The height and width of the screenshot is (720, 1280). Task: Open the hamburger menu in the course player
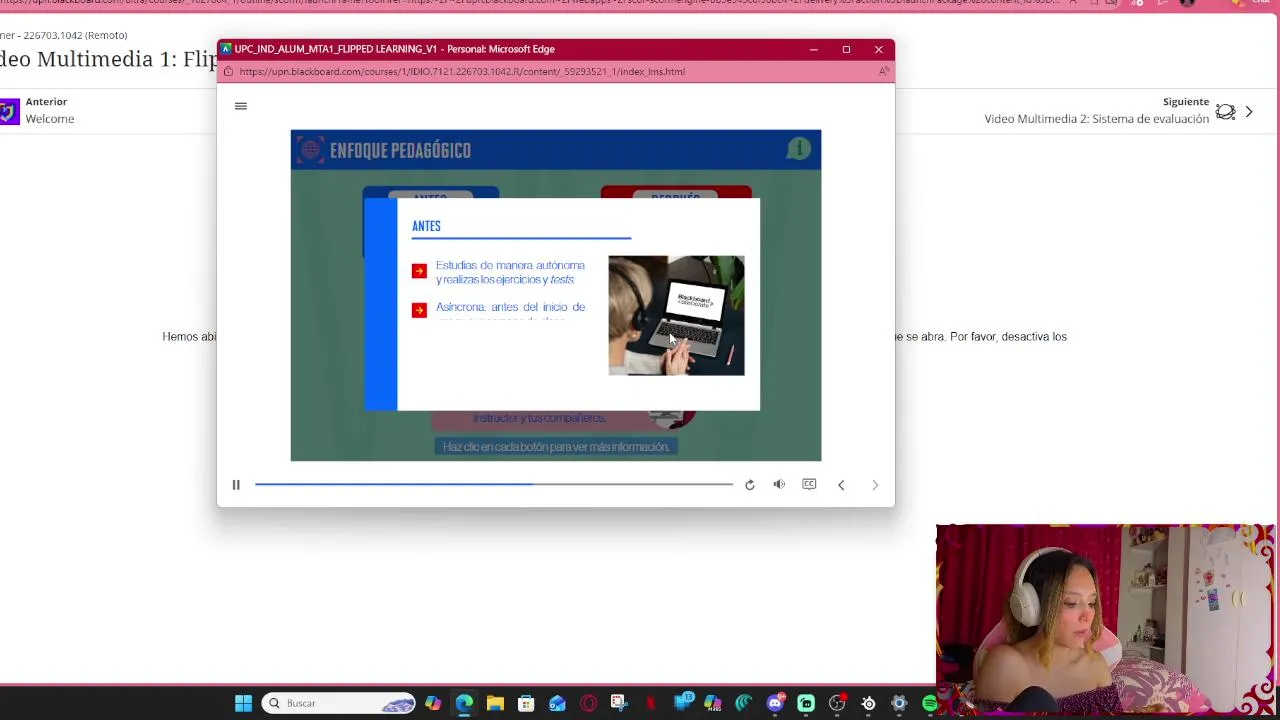[240, 106]
